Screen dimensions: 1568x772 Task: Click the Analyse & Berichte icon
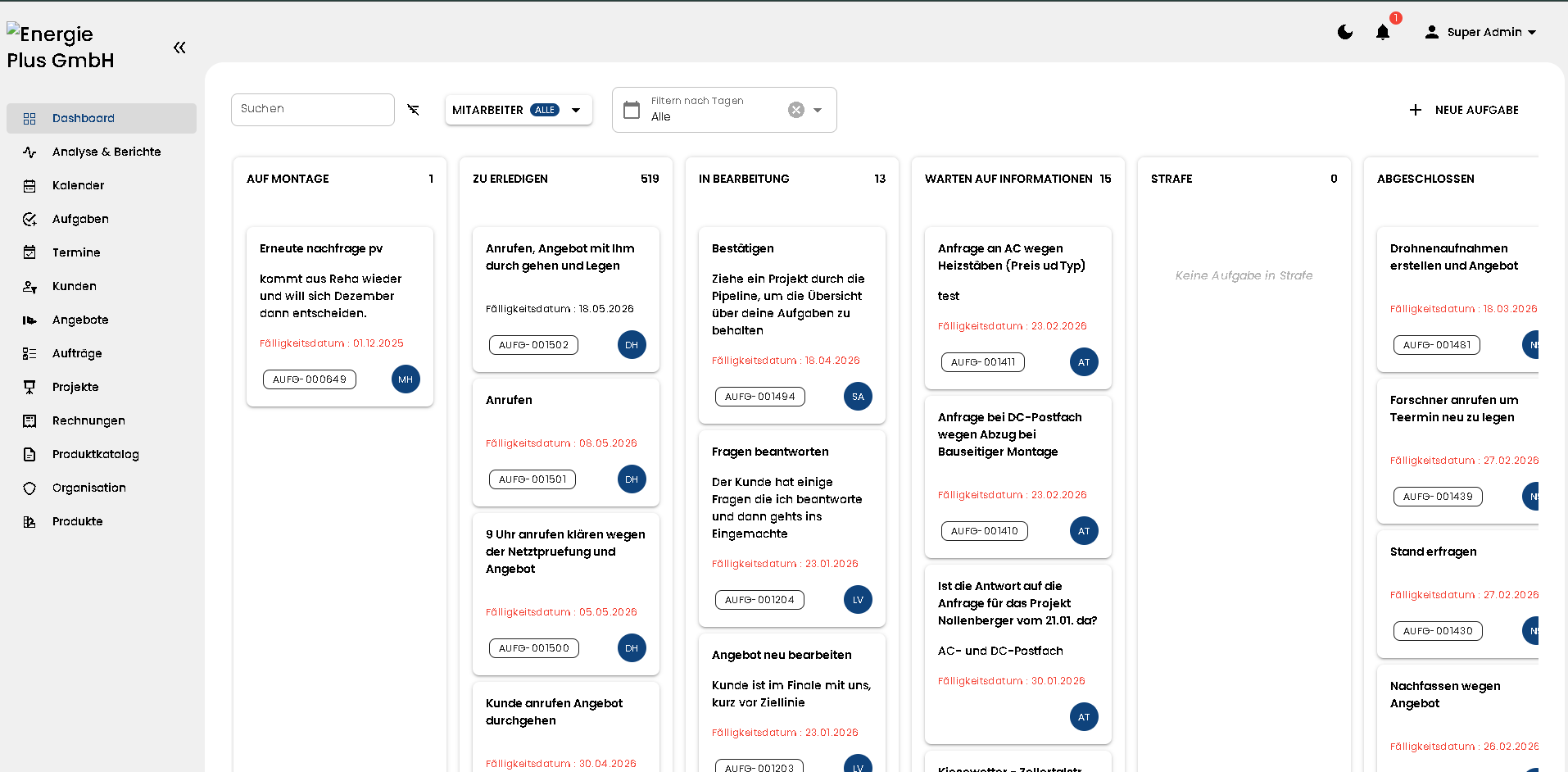coord(29,152)
